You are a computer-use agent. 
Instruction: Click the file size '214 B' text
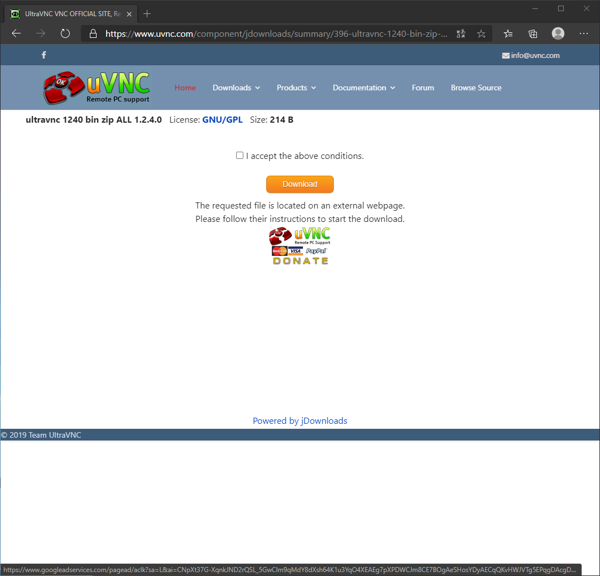click(x=282, y=120)
